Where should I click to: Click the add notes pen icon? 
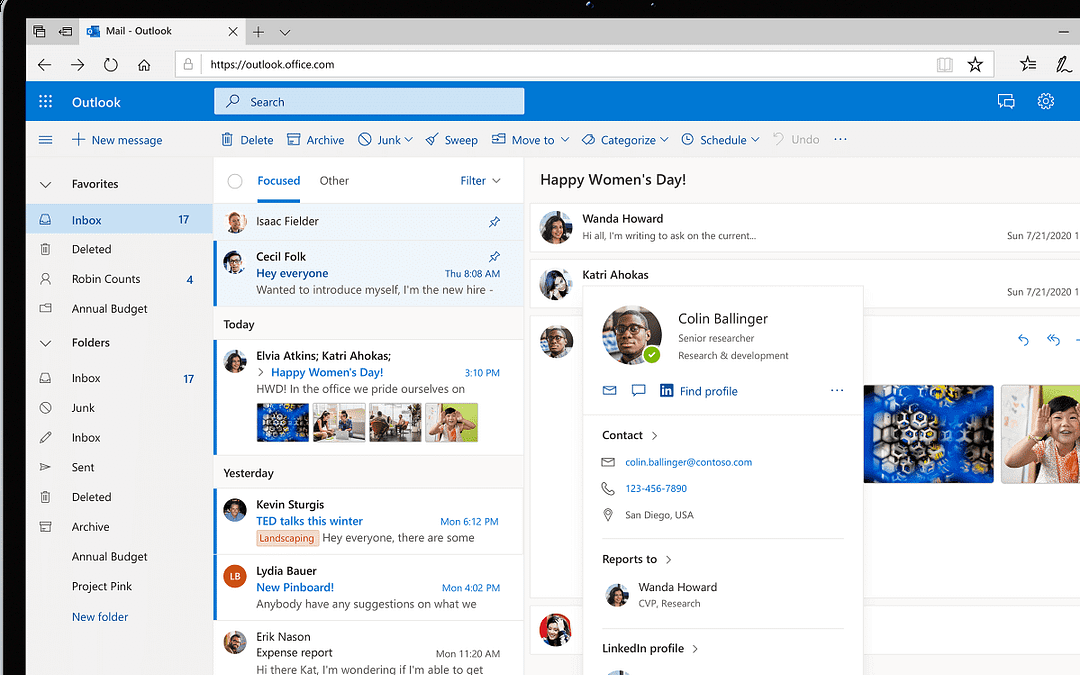click(x=1063, y=64)
